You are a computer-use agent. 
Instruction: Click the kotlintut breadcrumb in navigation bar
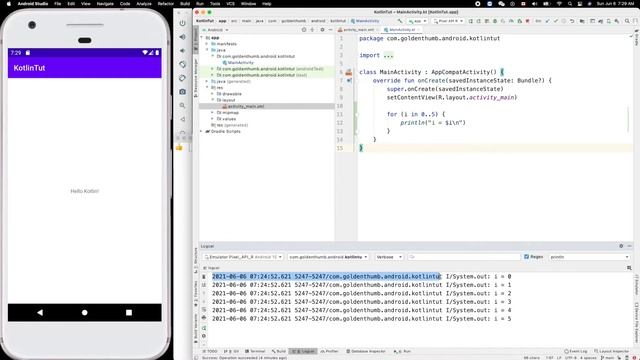coord(338,21)
